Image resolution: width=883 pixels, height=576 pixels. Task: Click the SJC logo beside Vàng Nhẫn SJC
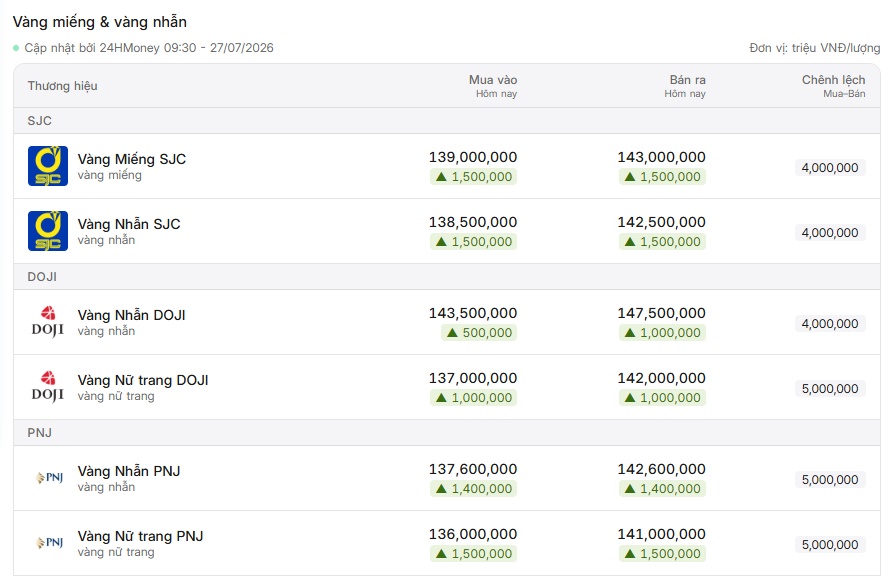coord(48,231)
